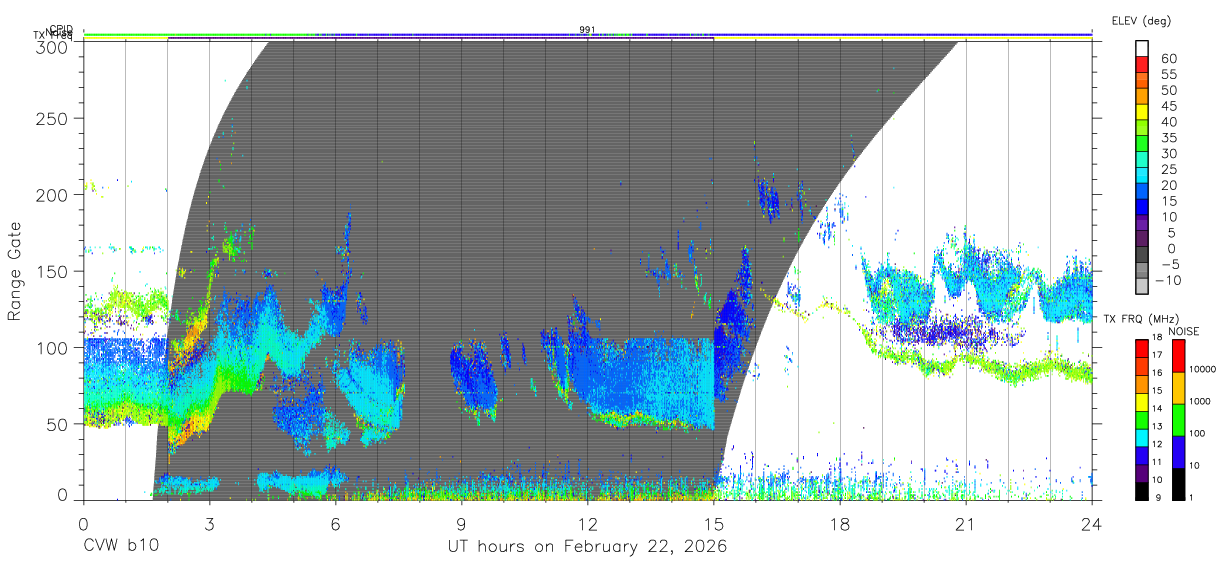
Task: Pick the green NOISE swatch between 1000 and 100
Action: coord(1181,420)
